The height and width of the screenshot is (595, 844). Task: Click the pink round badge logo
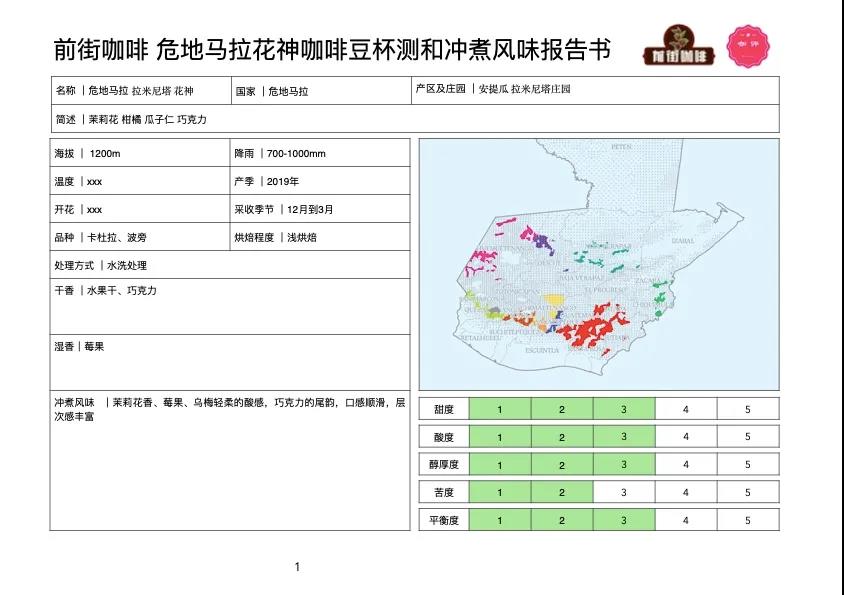click(x=748, y=48)
